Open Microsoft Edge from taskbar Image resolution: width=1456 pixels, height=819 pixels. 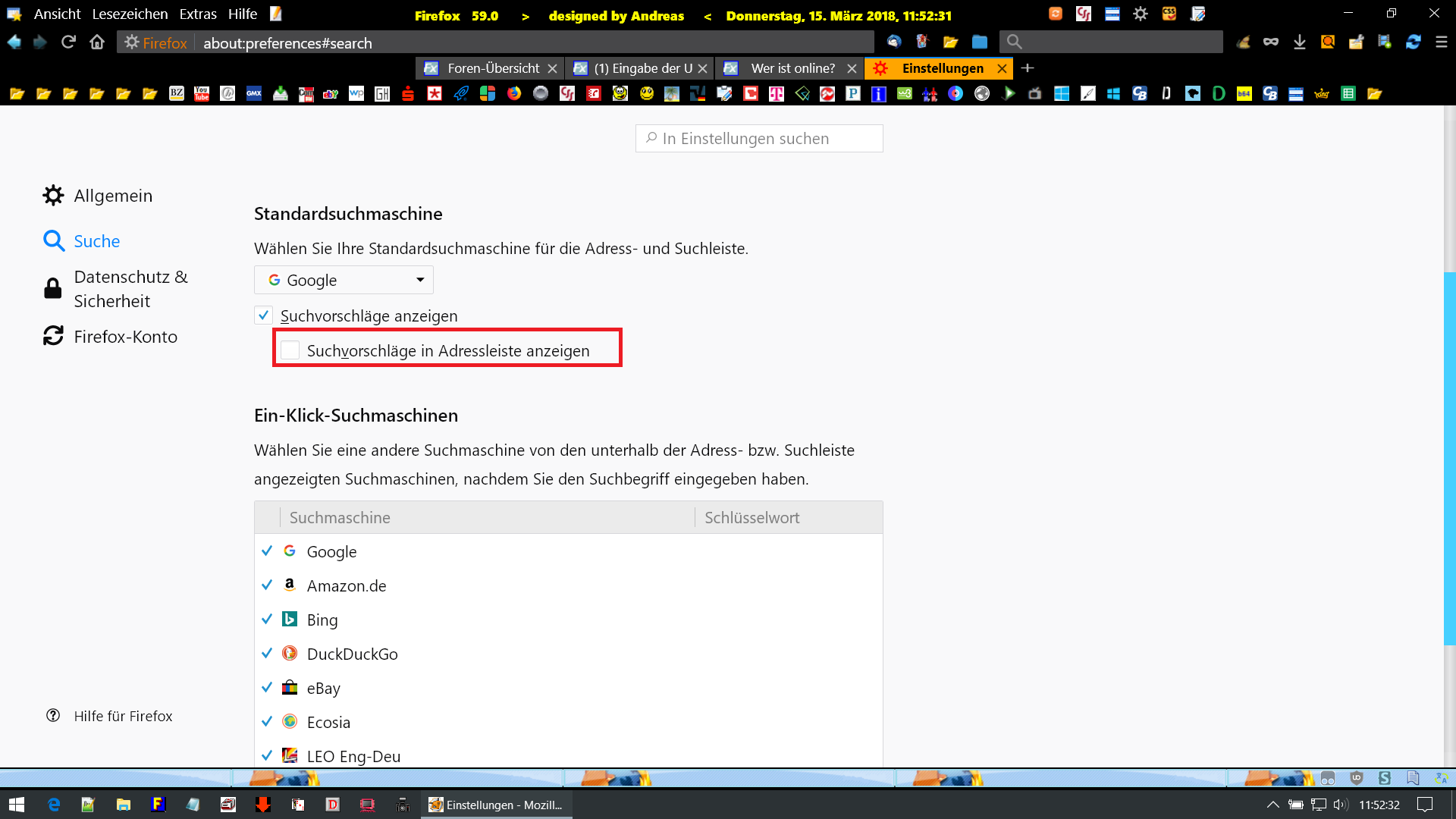54,805
